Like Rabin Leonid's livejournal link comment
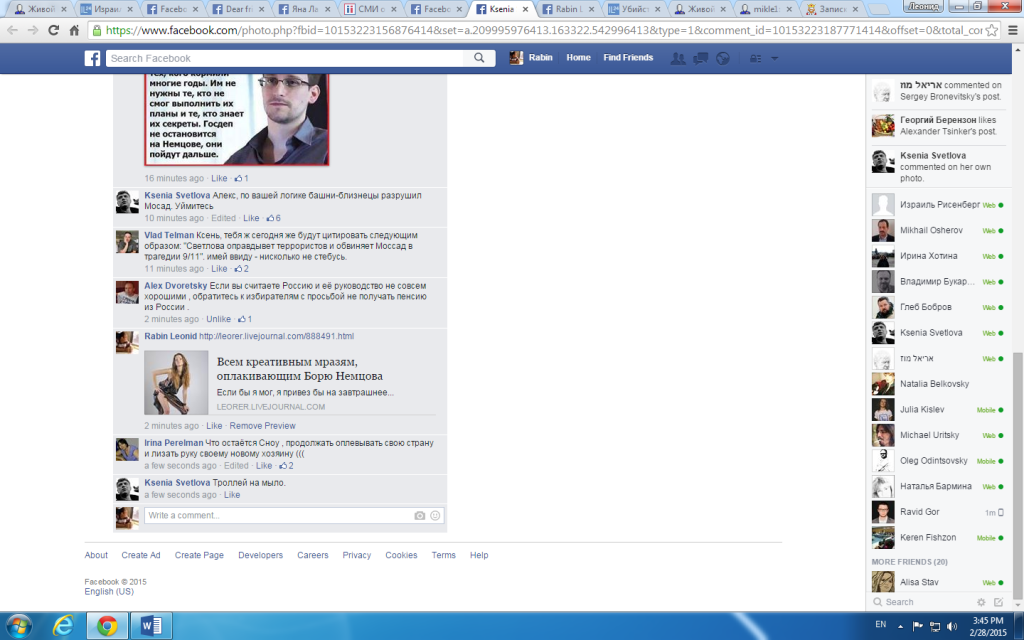Viewport: 1024px width, 640px height. pos(214,426)
